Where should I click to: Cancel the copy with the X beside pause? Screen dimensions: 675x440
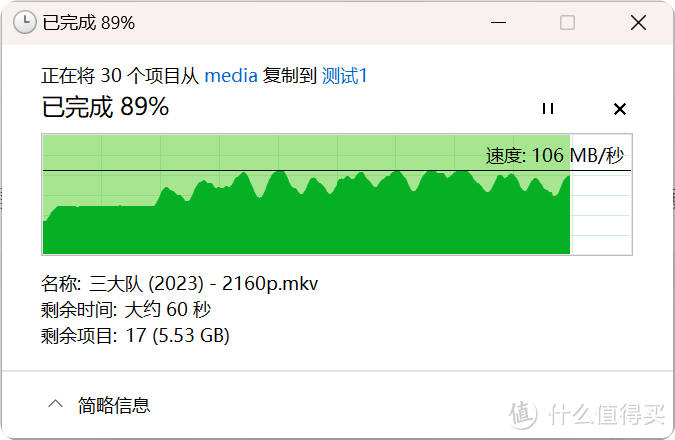tap(619, 108)
